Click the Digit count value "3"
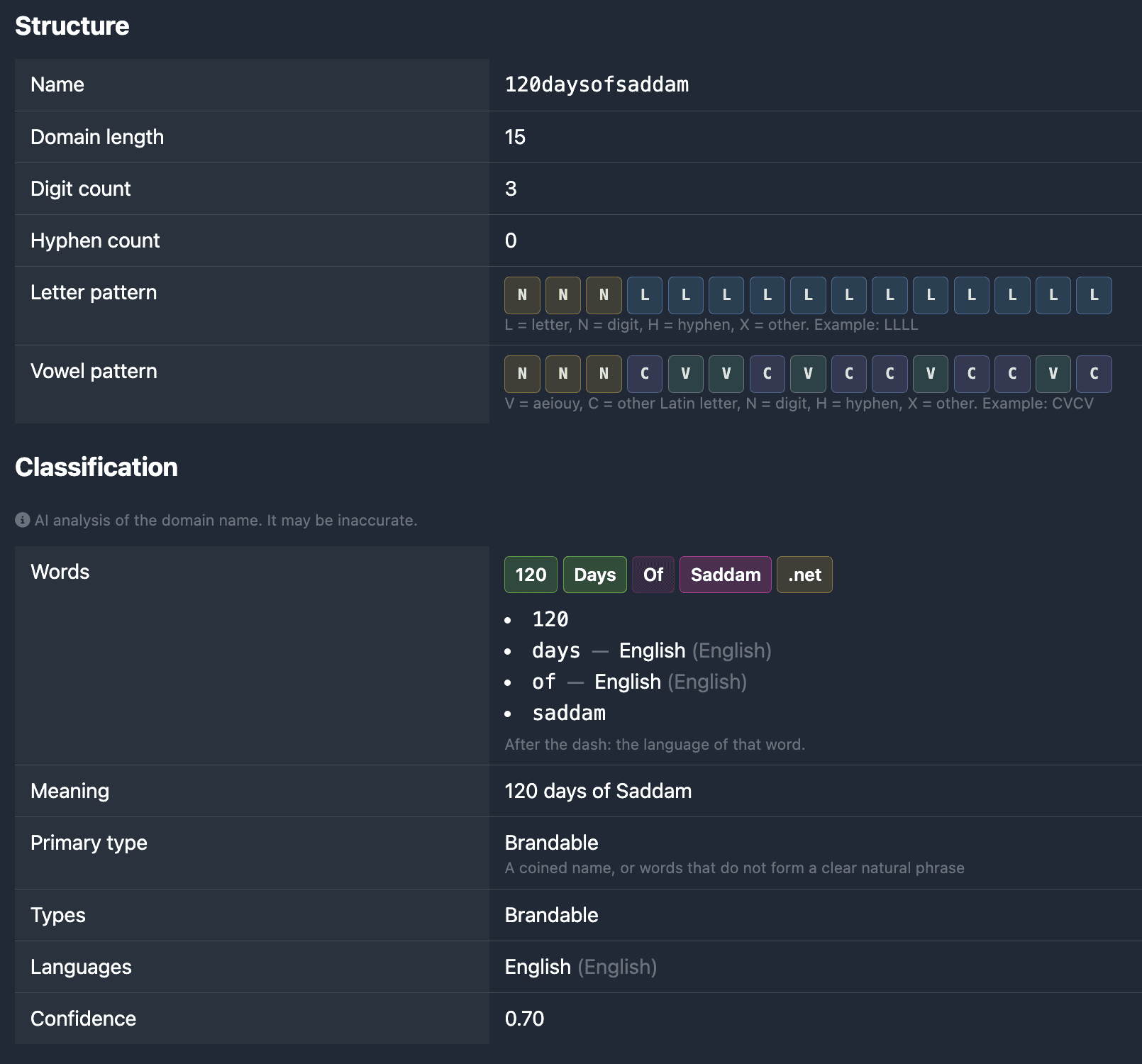This screenshot has height=1064, width=1142. 511,189
